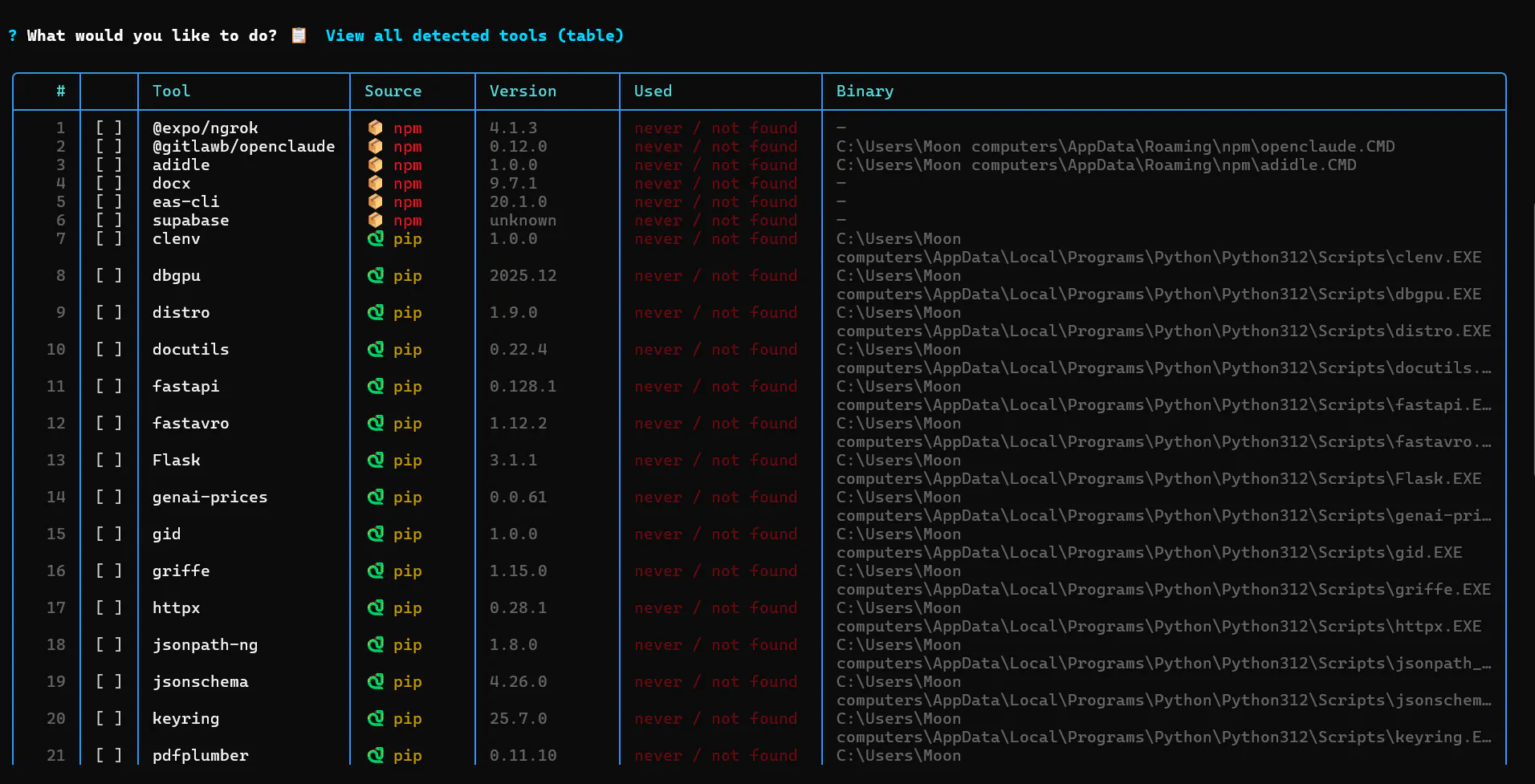Click tool name 'genai-prices'
1535x784 pixels.
(x=210, y=497)
